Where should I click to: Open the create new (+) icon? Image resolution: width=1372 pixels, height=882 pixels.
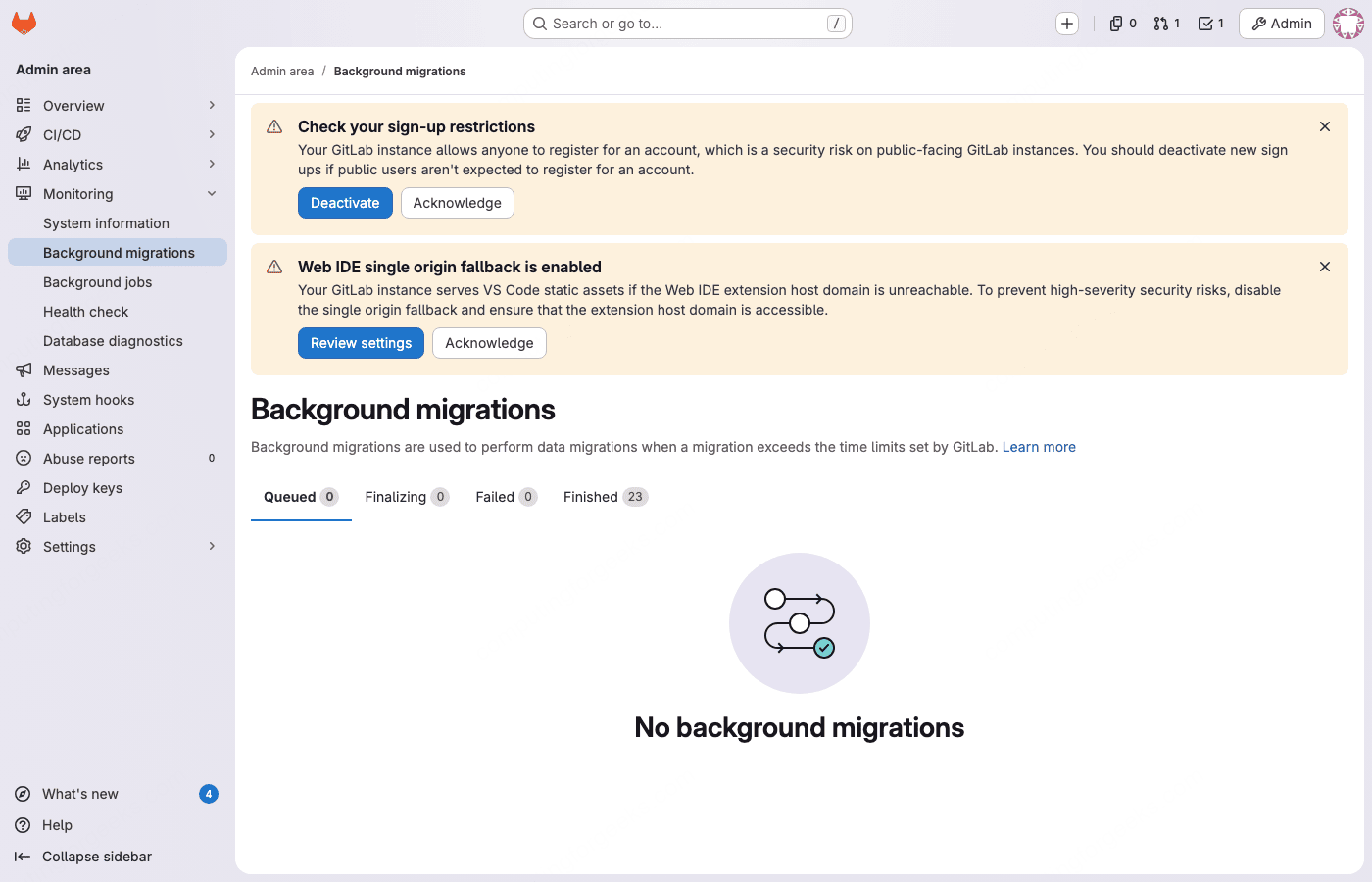1066,23
